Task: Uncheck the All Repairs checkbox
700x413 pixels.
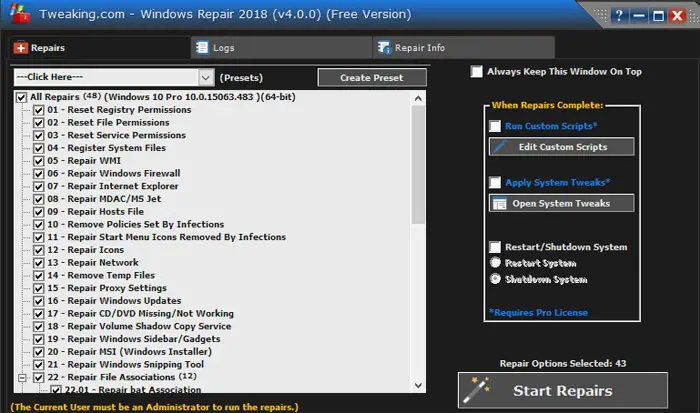Action: pos(21,97)
